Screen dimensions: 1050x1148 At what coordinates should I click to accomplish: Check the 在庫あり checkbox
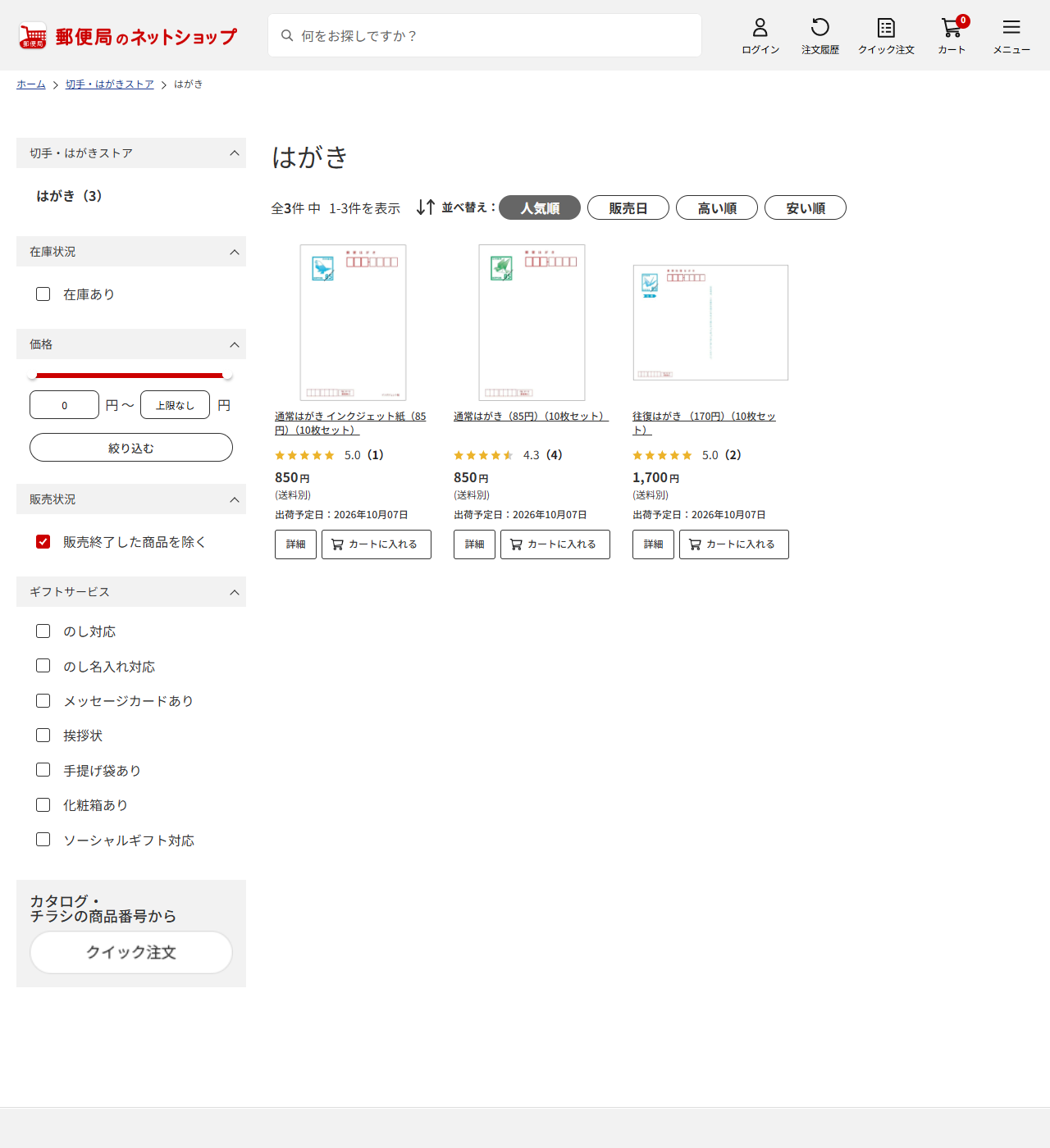(x=43, y=294)
